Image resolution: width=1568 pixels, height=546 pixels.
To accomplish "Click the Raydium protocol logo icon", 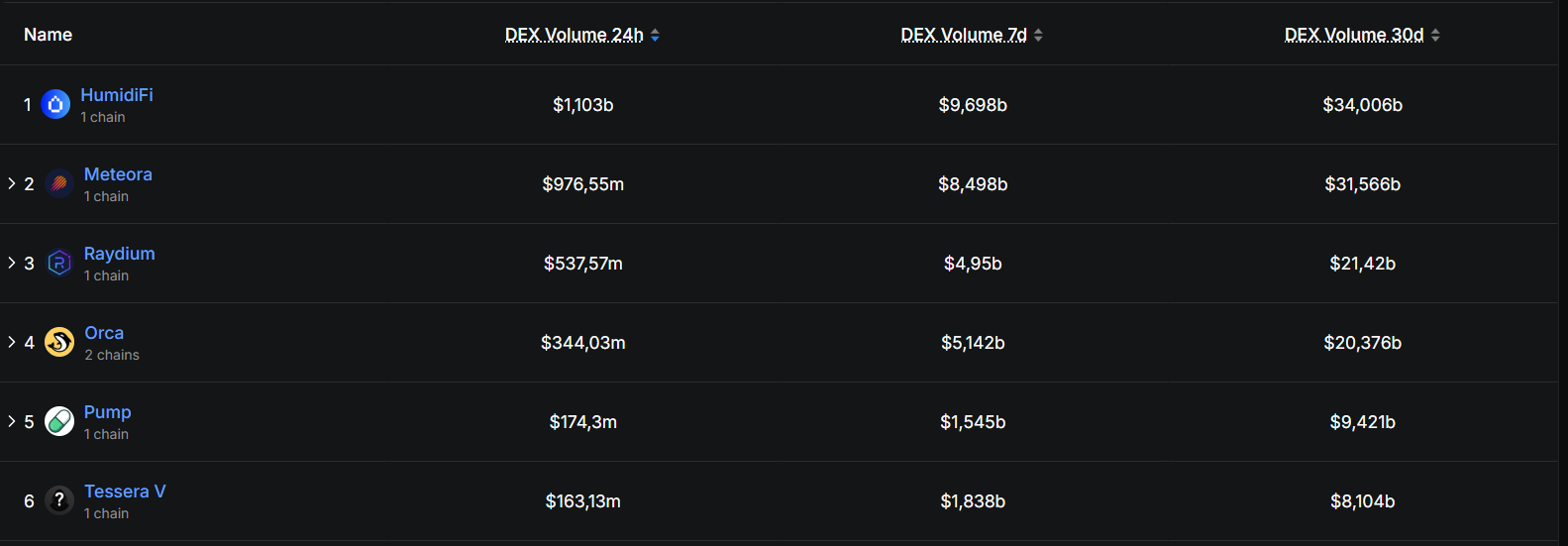I will point(59,263).
